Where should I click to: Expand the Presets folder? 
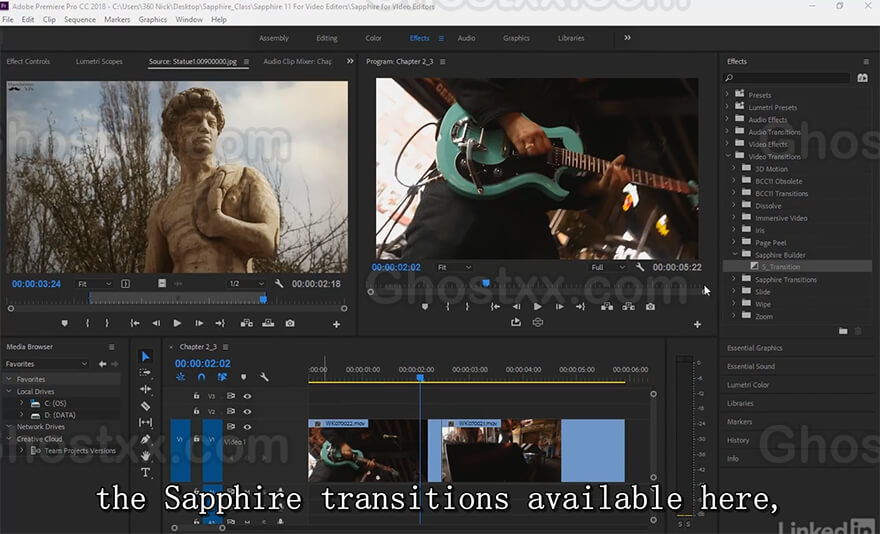[x=727, y=94]
